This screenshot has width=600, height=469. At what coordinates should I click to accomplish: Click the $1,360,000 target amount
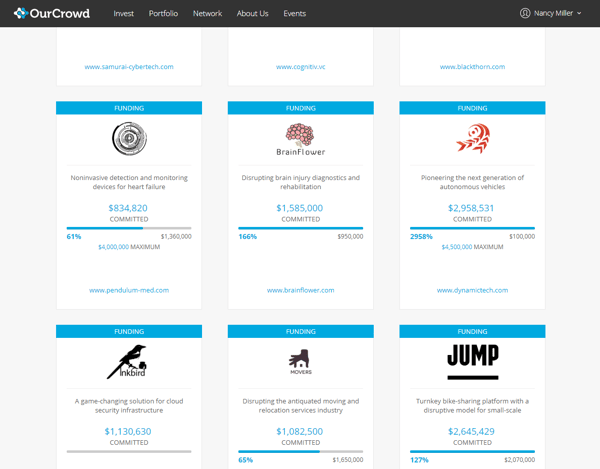(176, 236)
